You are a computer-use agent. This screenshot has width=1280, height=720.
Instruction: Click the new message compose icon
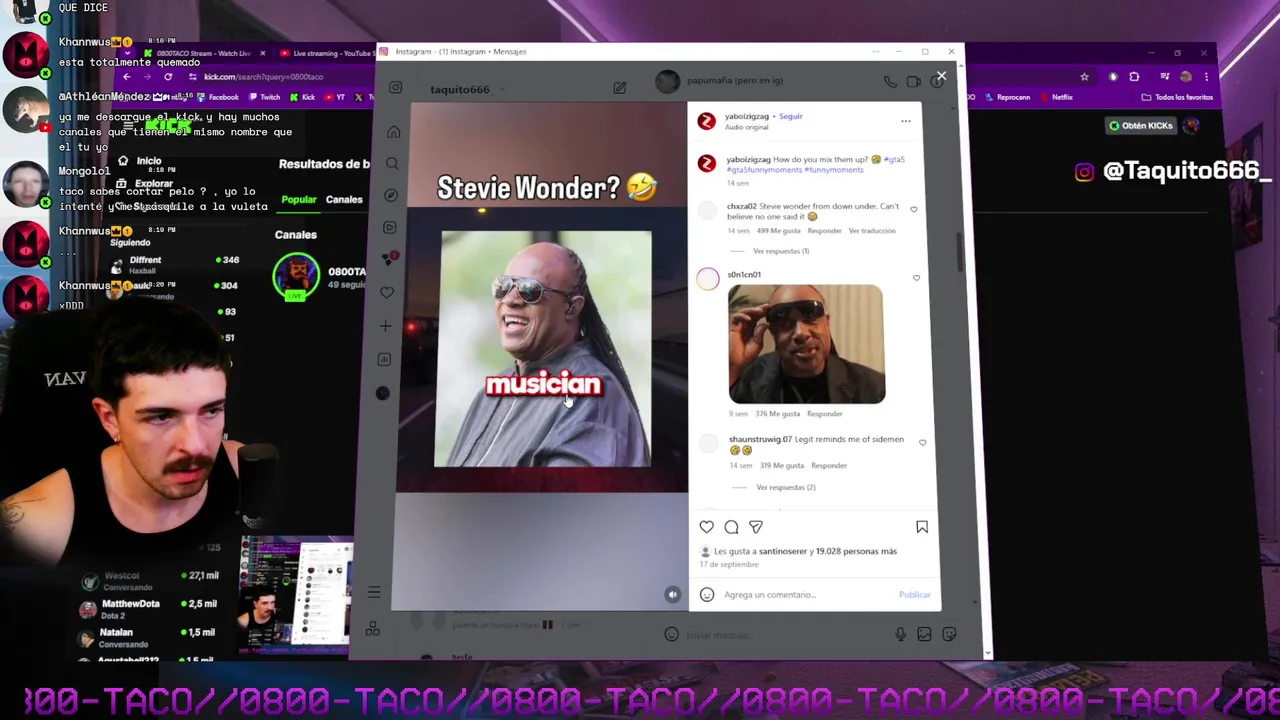coord(620,88)
